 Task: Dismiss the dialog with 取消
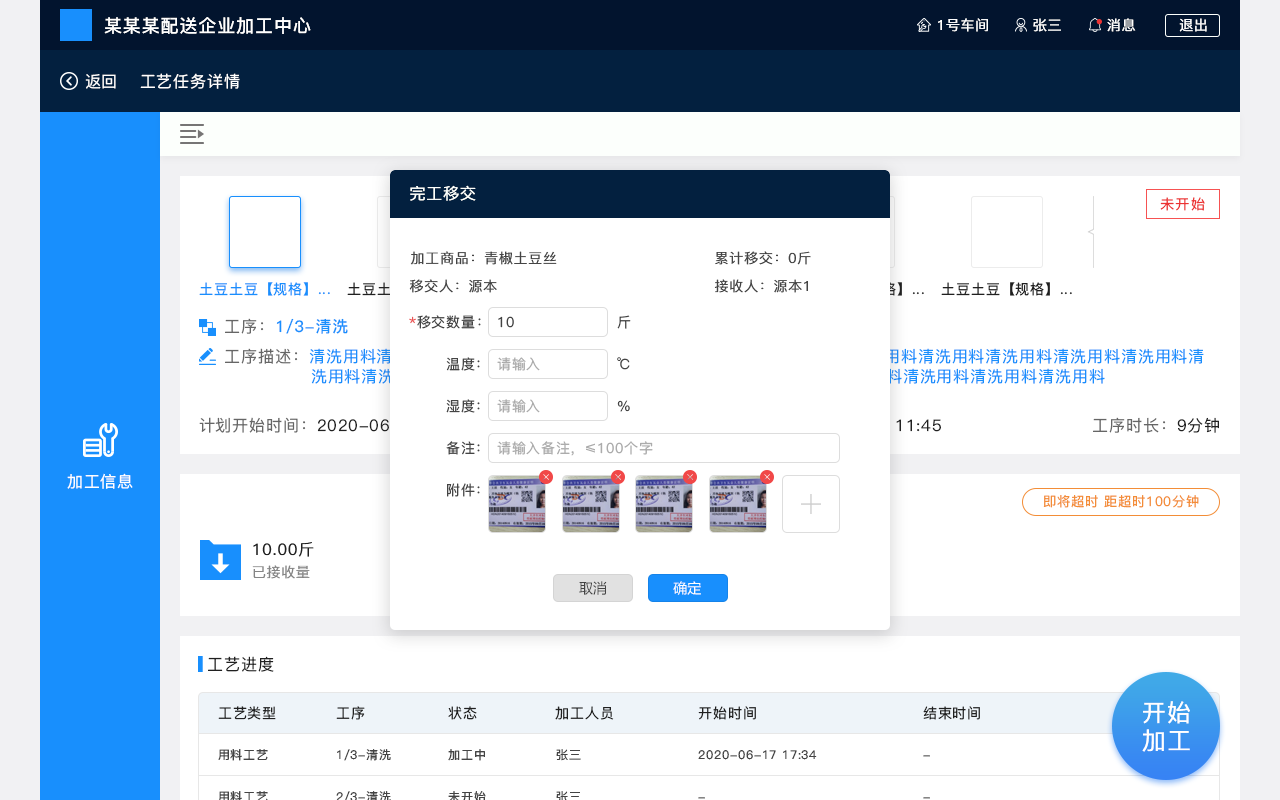pyautogui.click(x=592, y=587)
